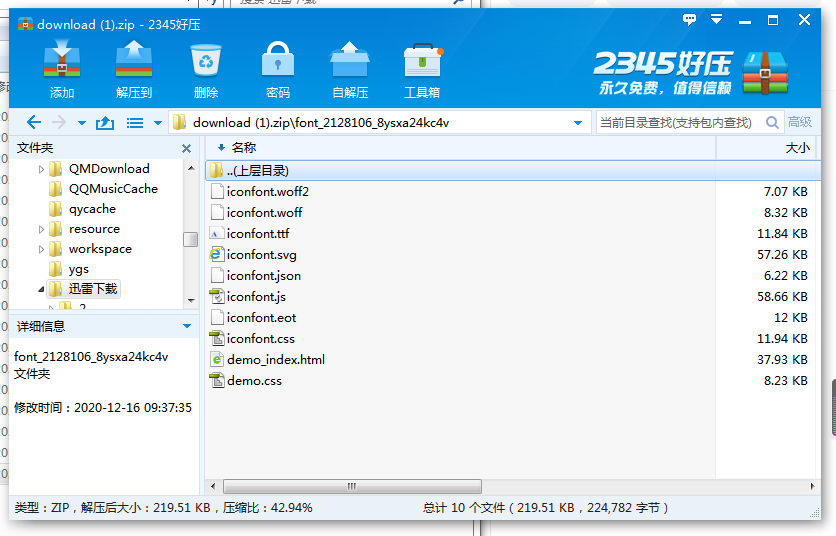Select the iconfont.json file
Image resolution: width=836 pixels, height=536 pixels.
click(512, 276)
